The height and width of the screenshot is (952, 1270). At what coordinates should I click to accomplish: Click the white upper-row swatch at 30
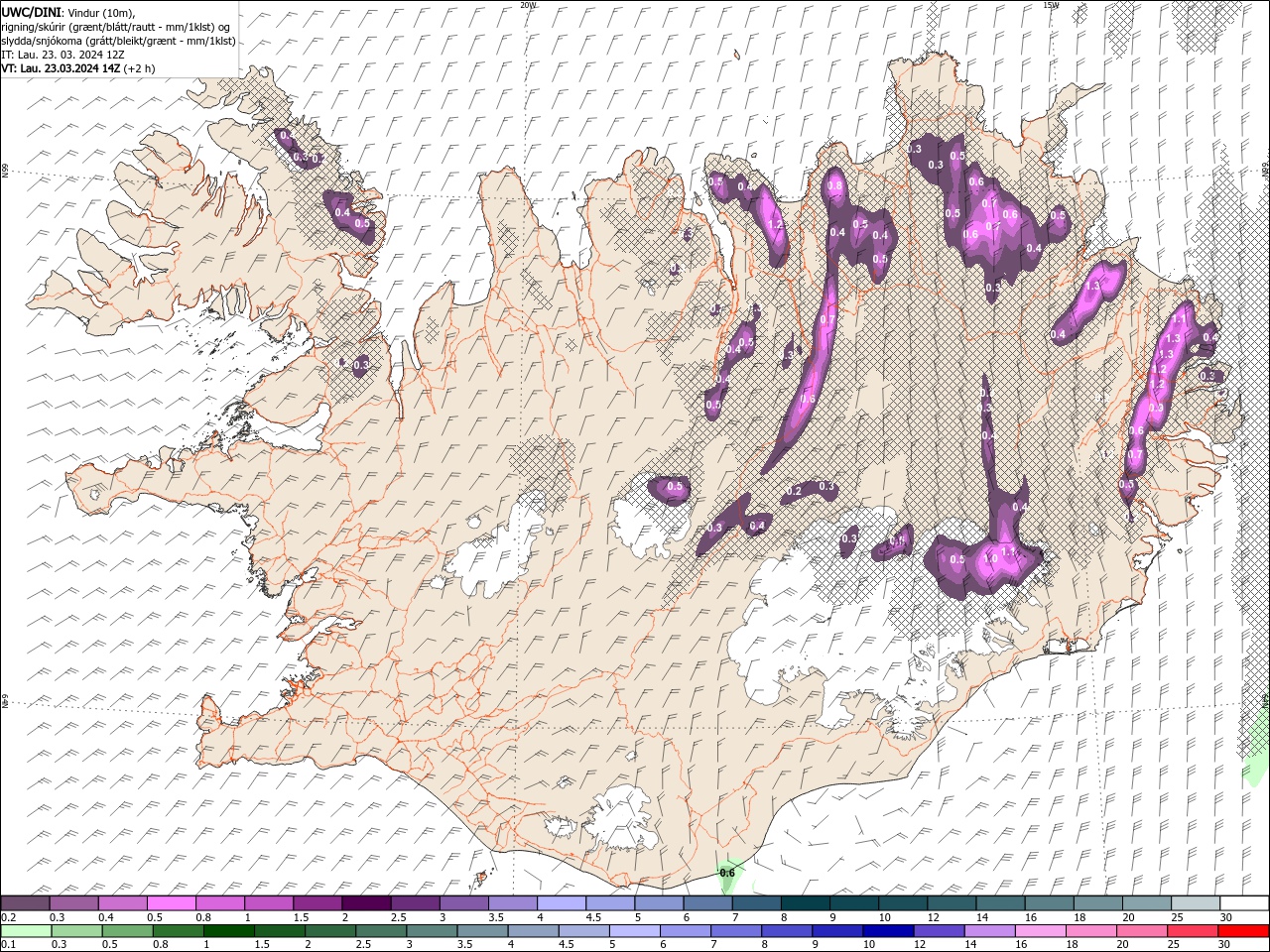(x=1243, y=902)
